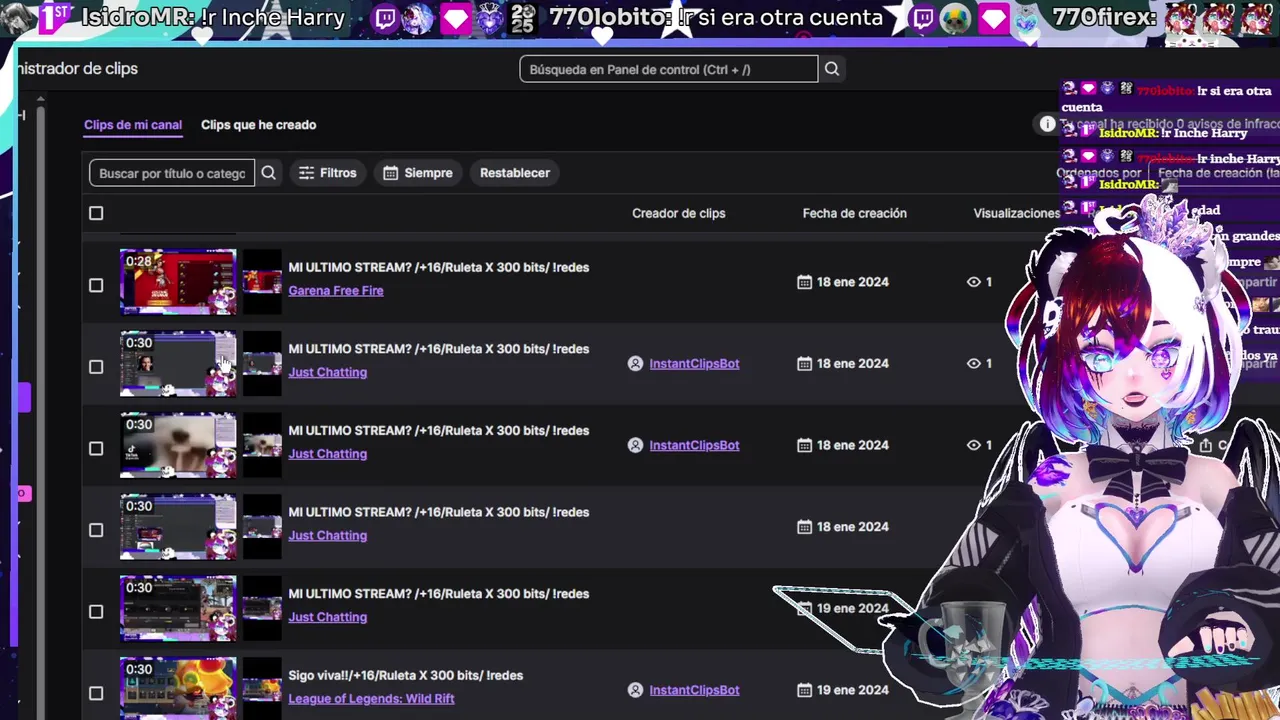1280x720 pixels.
Task: Open the Siempre date range selector
Action: pos(418,173)
